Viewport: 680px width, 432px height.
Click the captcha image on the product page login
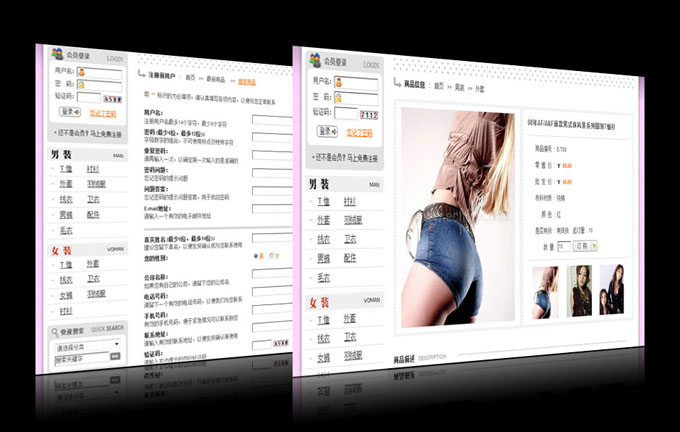pos(368,113)
